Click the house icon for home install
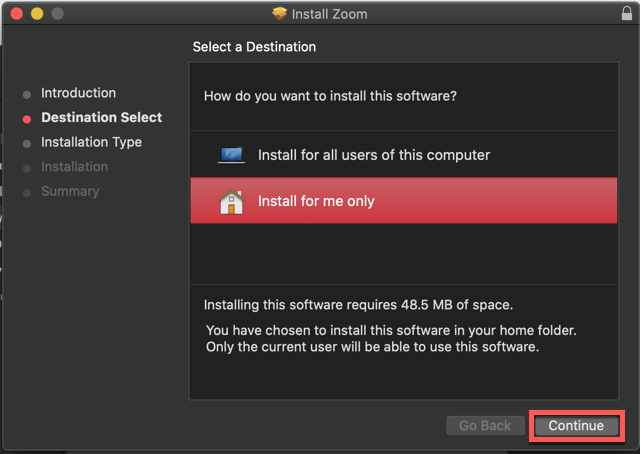640x454 pixels. pos(231,201)
